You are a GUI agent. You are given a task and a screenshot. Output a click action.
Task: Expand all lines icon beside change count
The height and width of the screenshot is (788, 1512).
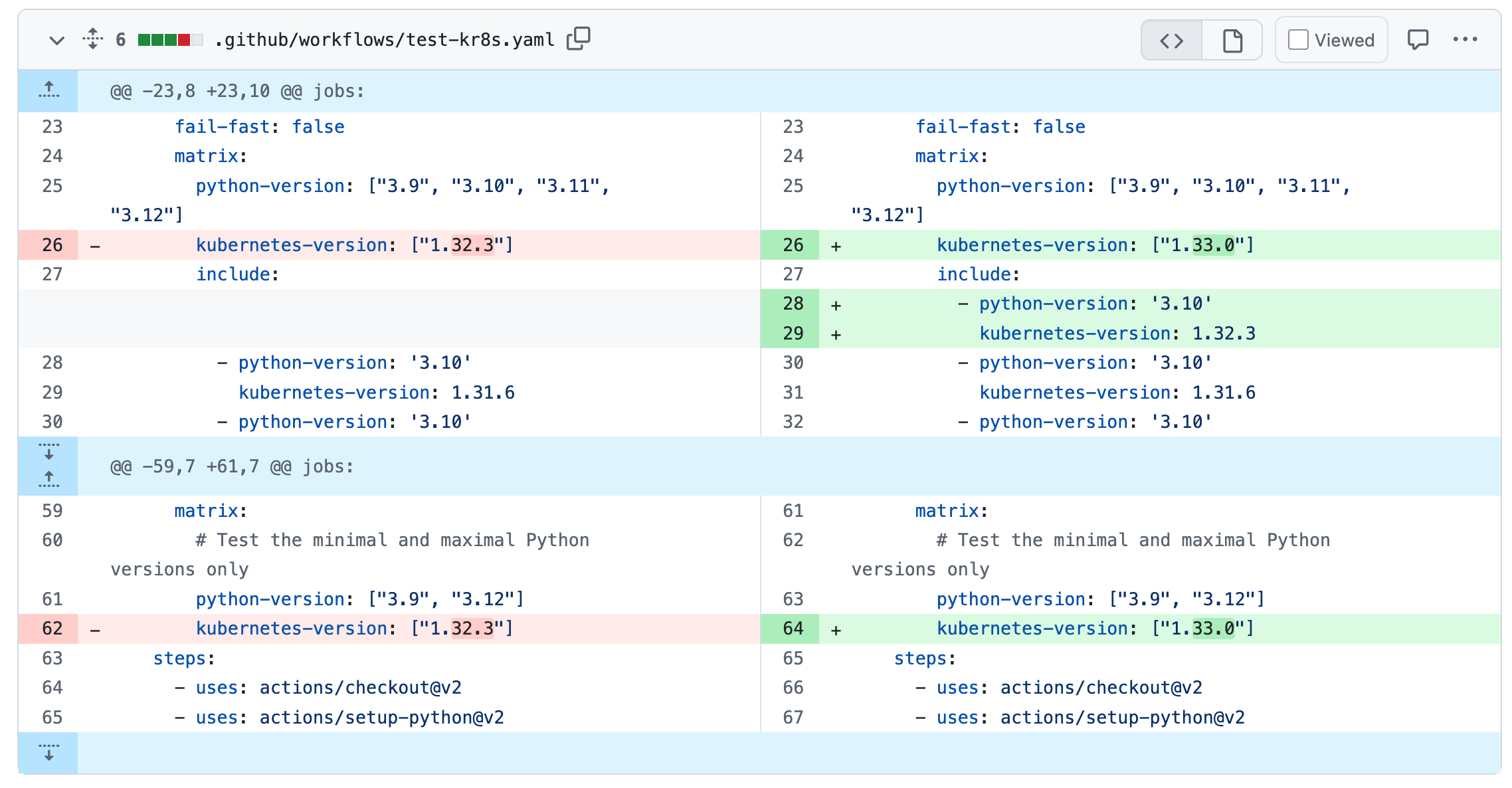pos(93,39)
